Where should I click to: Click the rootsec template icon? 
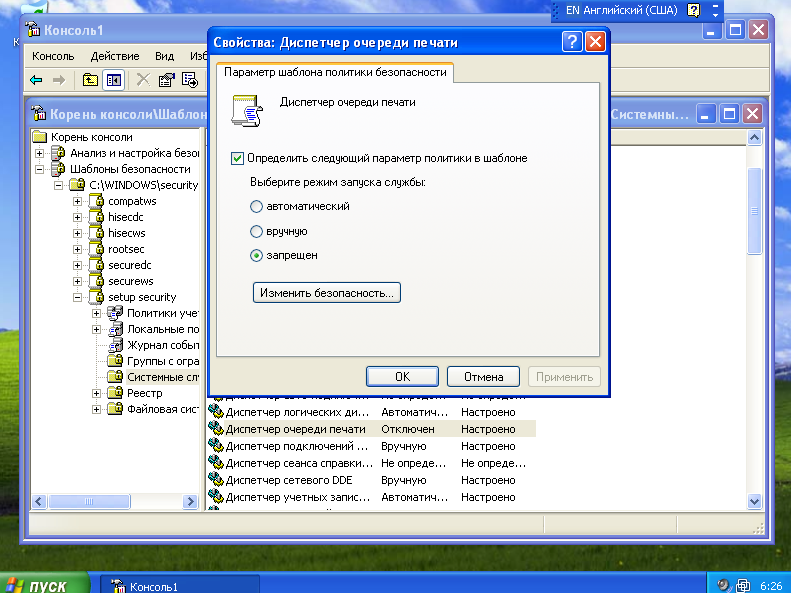(x=97, y=249)
